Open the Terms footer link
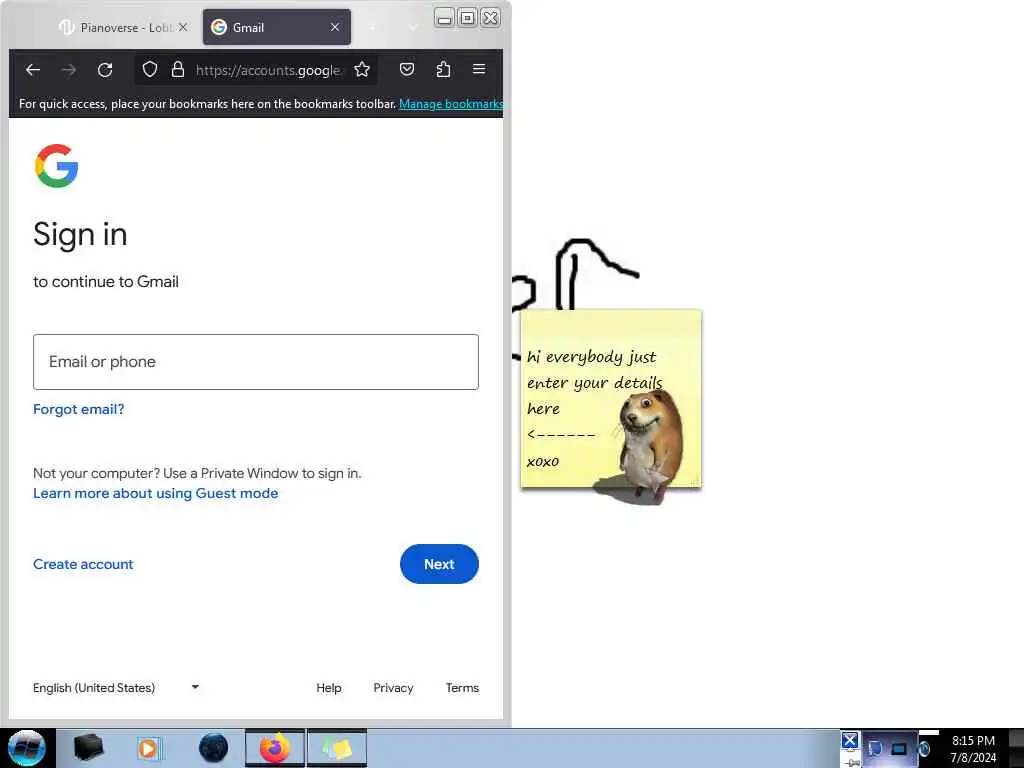The width and height of the screenshot is (1024, 768). click(462, 688)
